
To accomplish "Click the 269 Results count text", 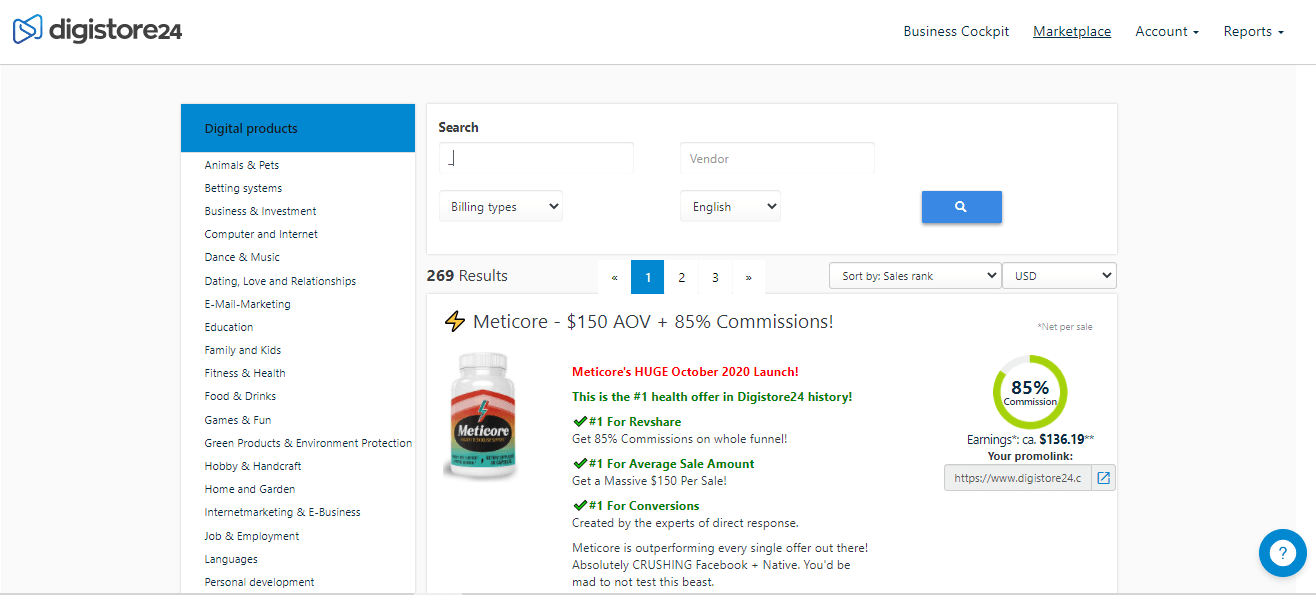I will pos(467,276).
